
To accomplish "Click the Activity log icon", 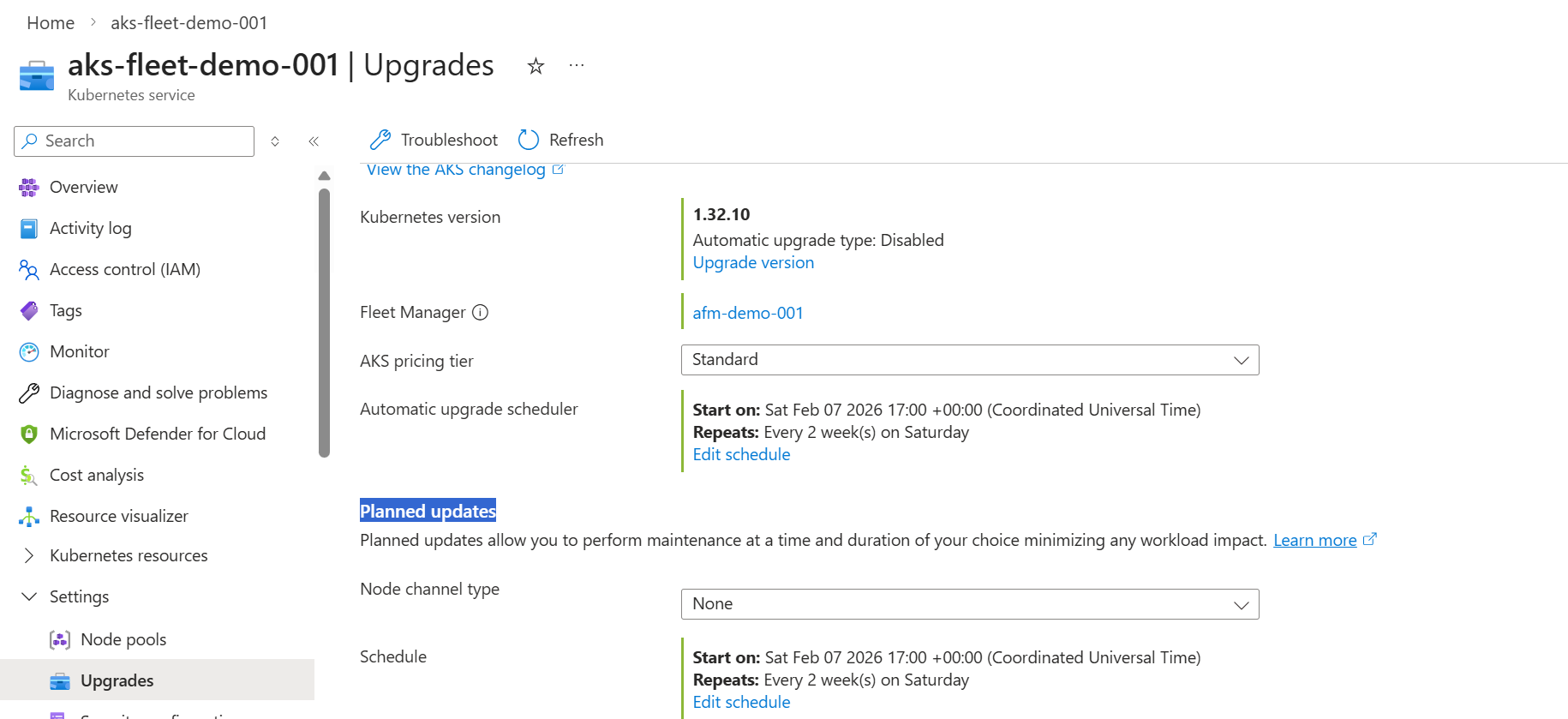I will click(x=29, y=228).
